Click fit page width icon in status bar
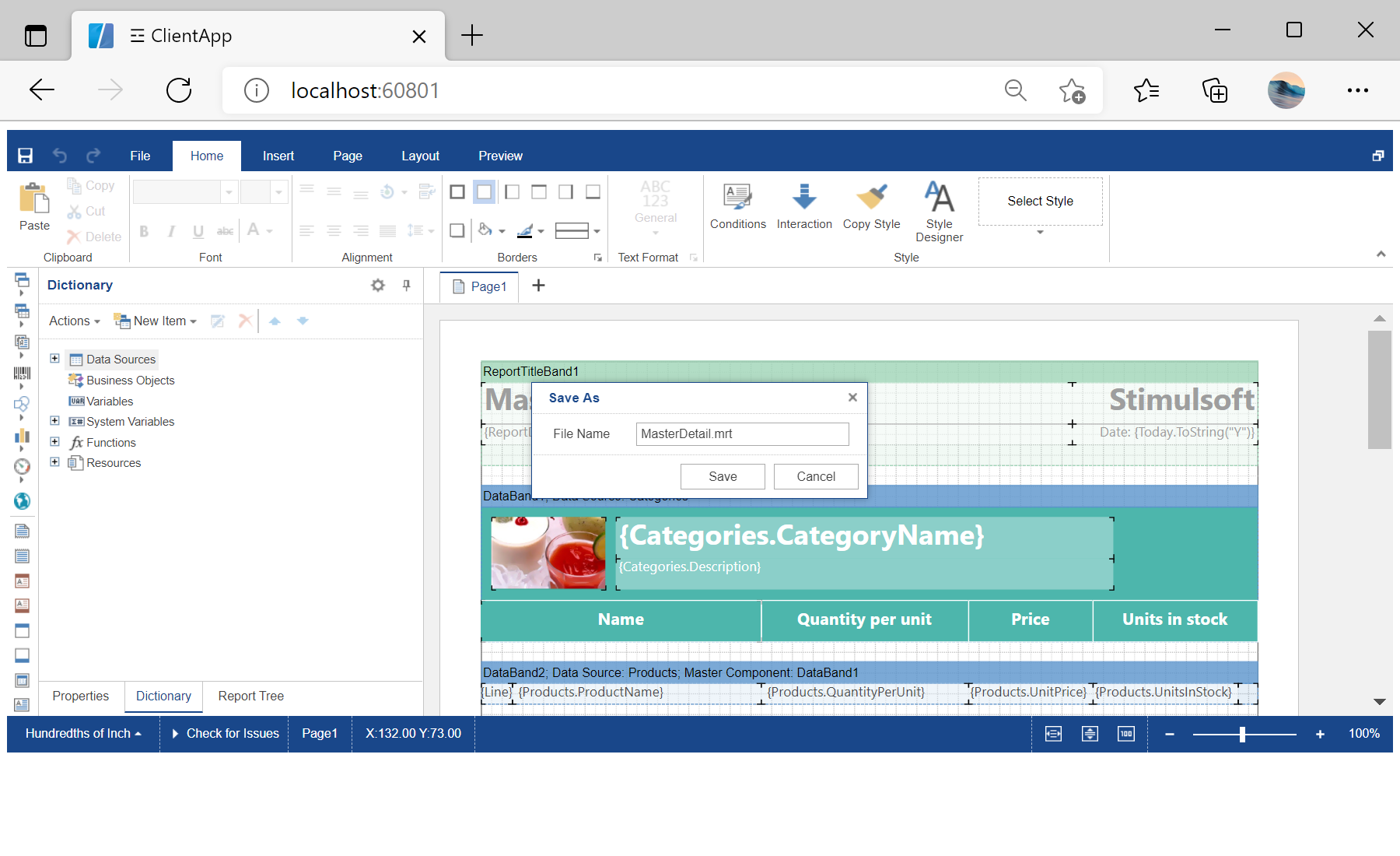Viewport: 1400px width, 856px height. tap(1053, 734)
